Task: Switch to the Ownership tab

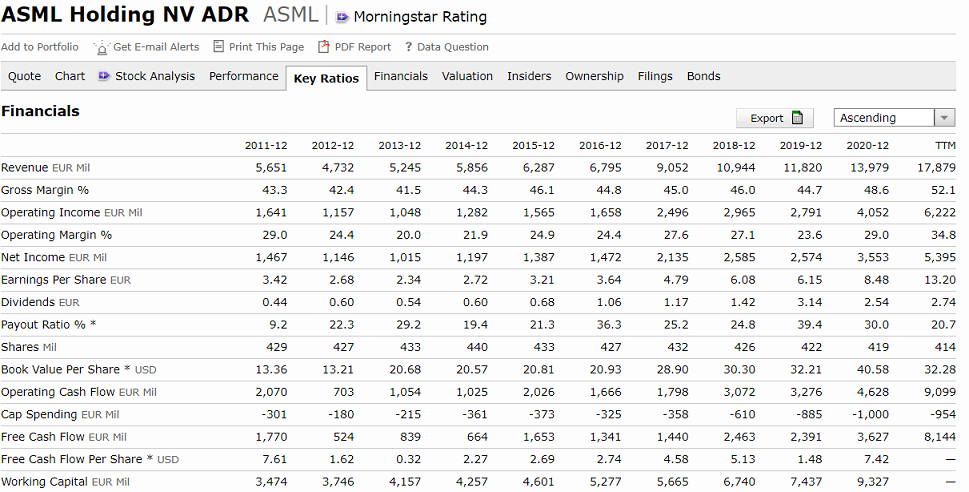Action: coord(594,77)
